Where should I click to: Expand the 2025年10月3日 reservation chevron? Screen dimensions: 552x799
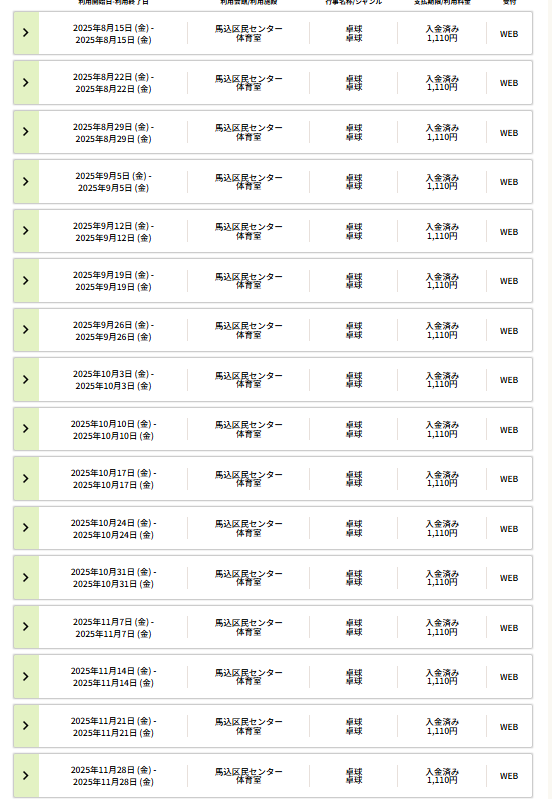tap(26, 379)
